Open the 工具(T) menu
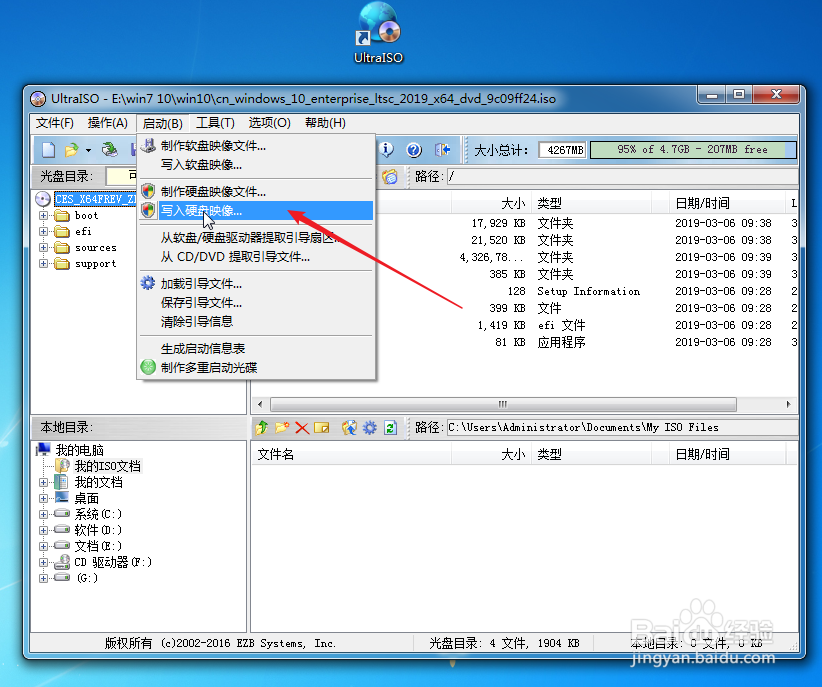This screenshot has width=822, height=687. [215, 123]
